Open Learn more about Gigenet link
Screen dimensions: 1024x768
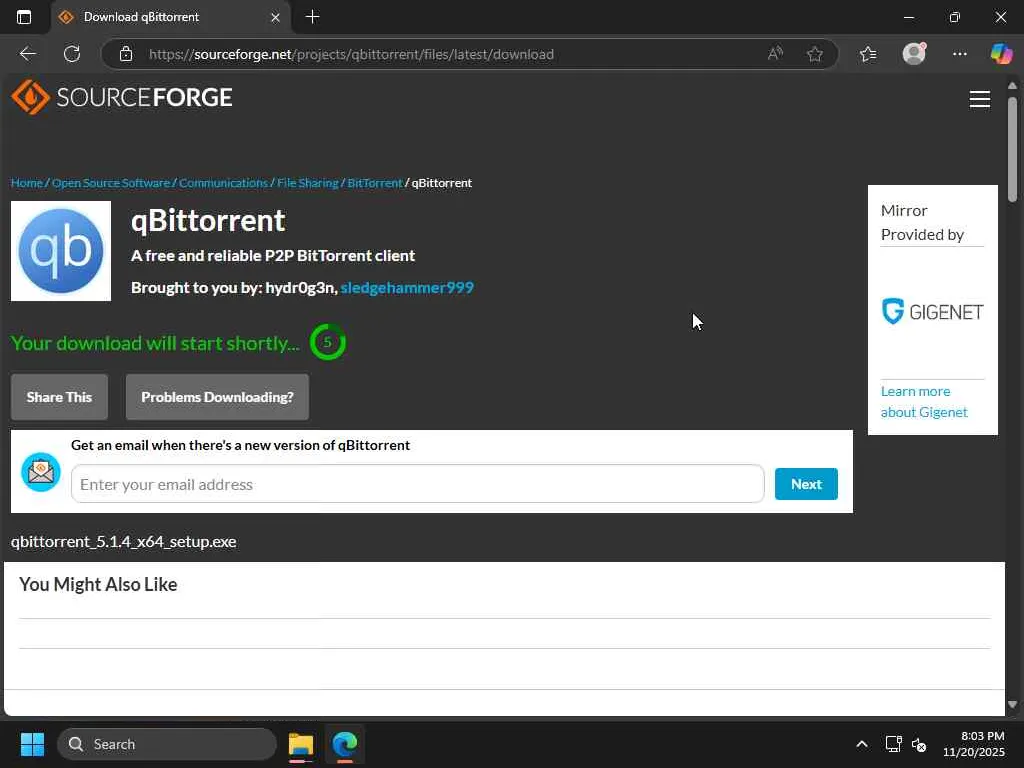924,402
